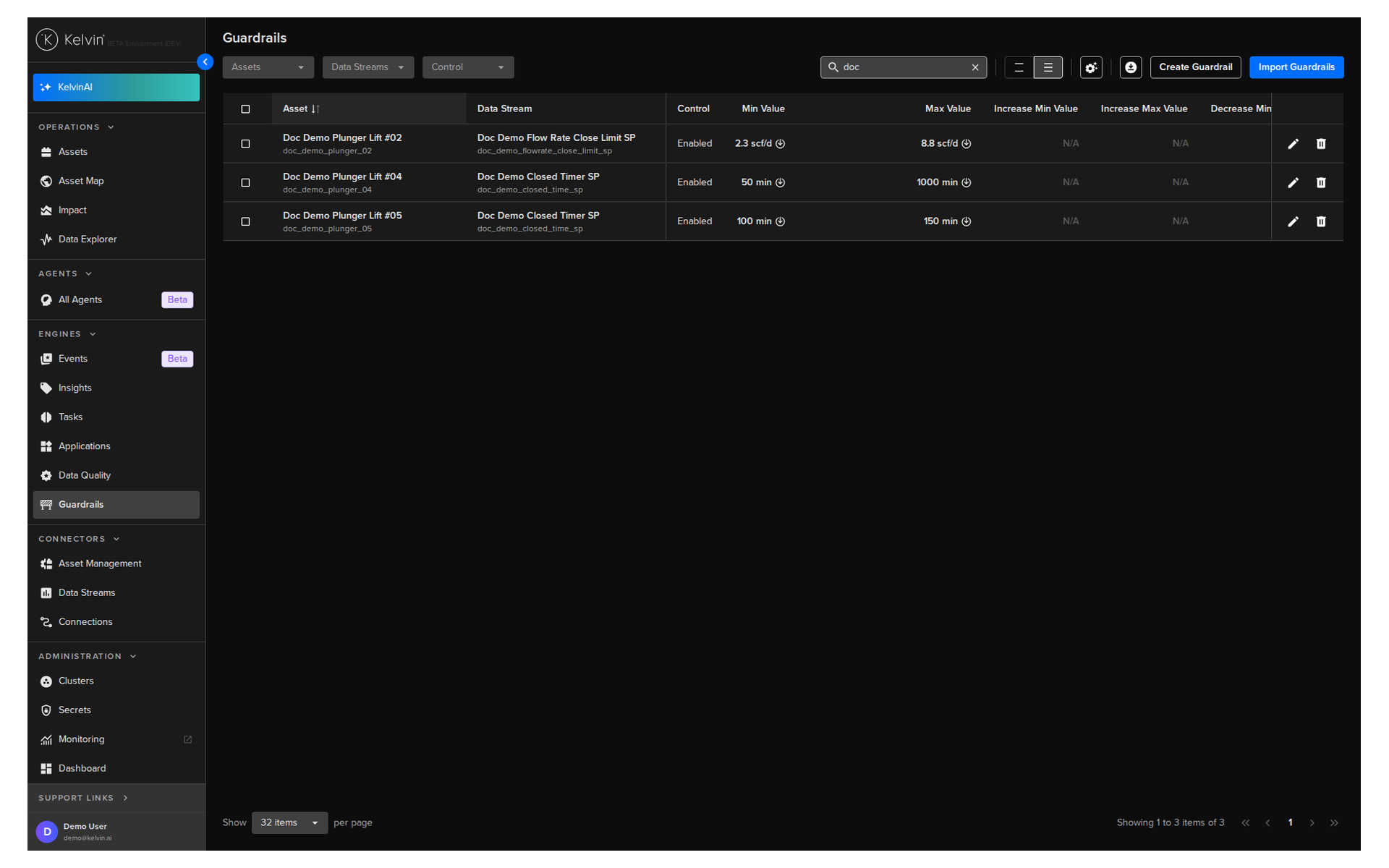1389x868 pixels.
Task: Select the Doc Demo Plunger Lift #02 row checkbox
Action: point(245,144)
